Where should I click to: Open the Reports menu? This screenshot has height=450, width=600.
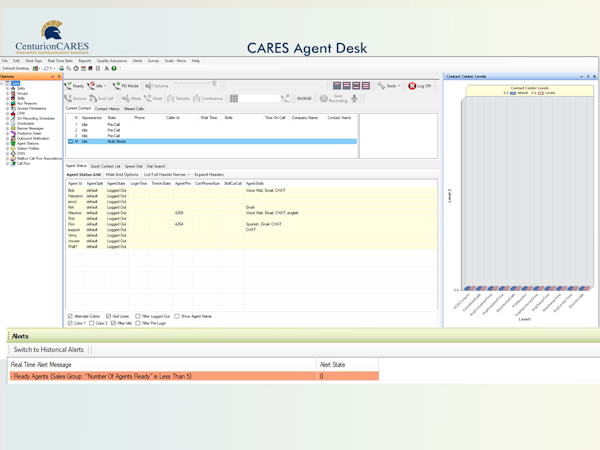85,61
